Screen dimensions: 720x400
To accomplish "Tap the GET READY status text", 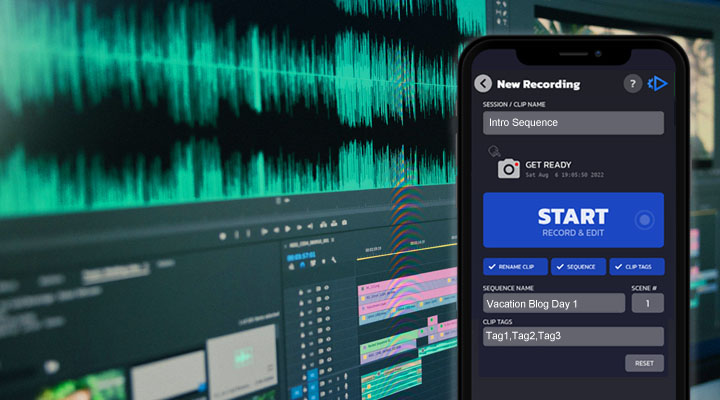I will pos(548,164).
